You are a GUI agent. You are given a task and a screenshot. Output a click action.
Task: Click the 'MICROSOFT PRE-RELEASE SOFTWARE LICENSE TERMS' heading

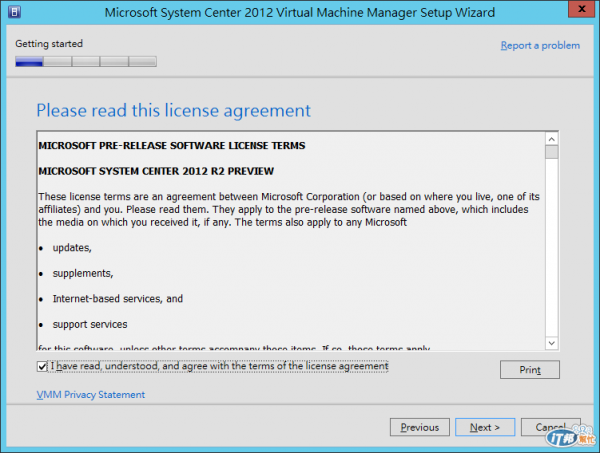click(172, 146)
